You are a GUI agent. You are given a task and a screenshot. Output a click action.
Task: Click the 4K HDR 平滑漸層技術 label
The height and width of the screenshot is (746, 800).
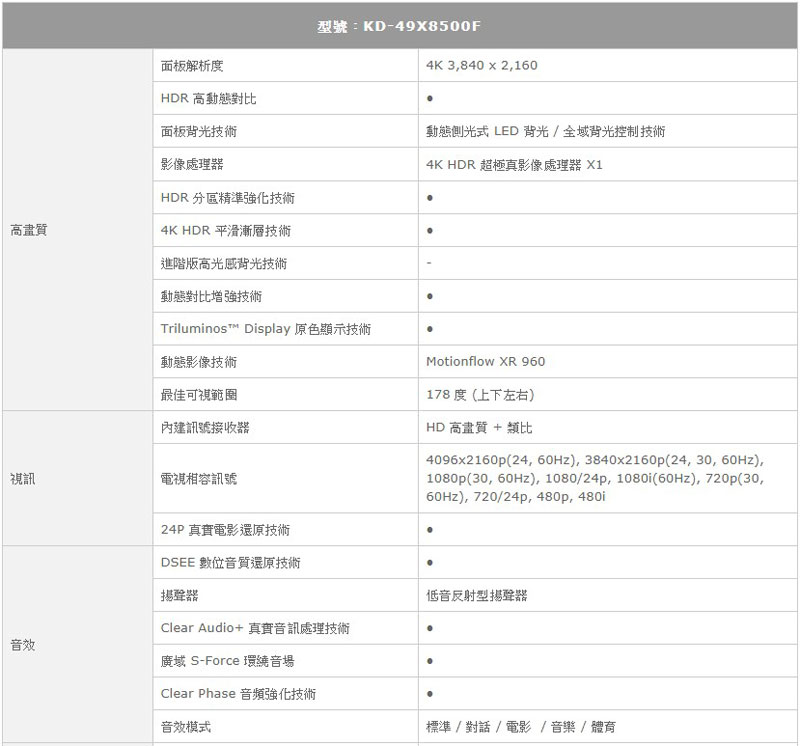[226, 231]
